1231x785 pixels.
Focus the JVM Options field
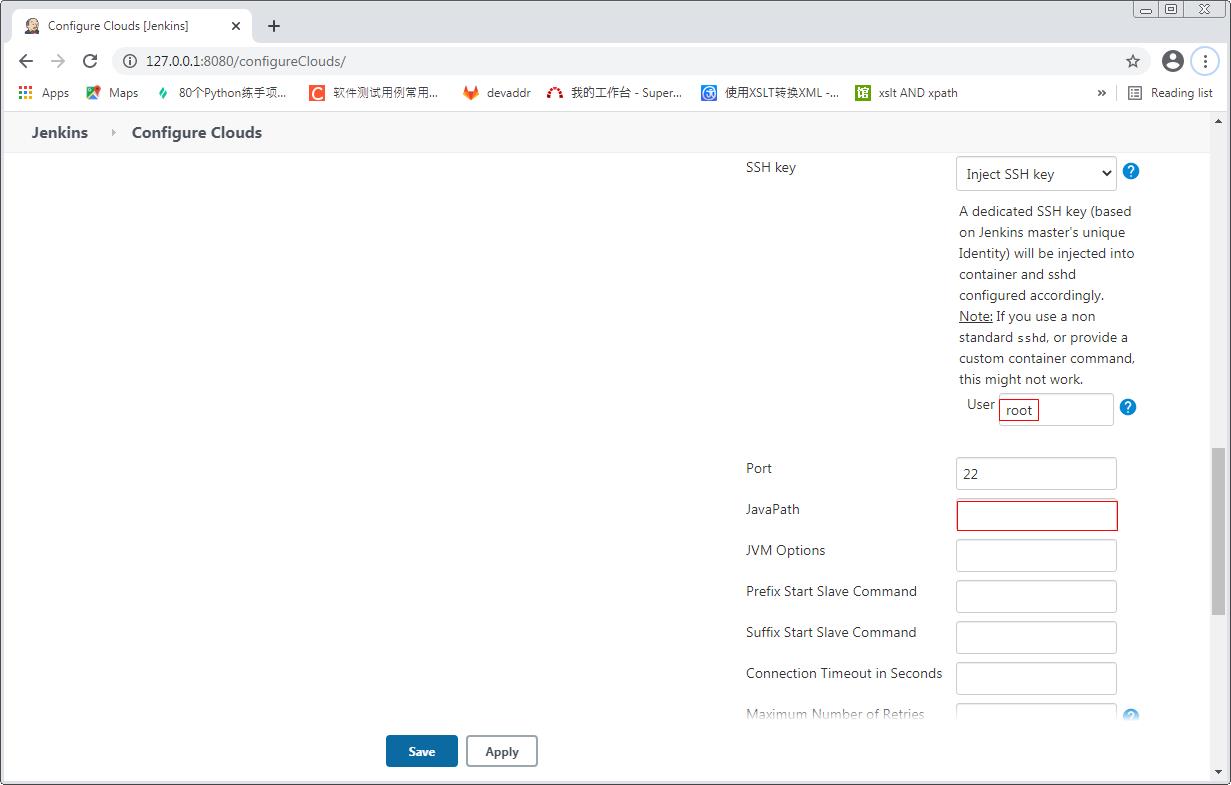pos(1036,556)
